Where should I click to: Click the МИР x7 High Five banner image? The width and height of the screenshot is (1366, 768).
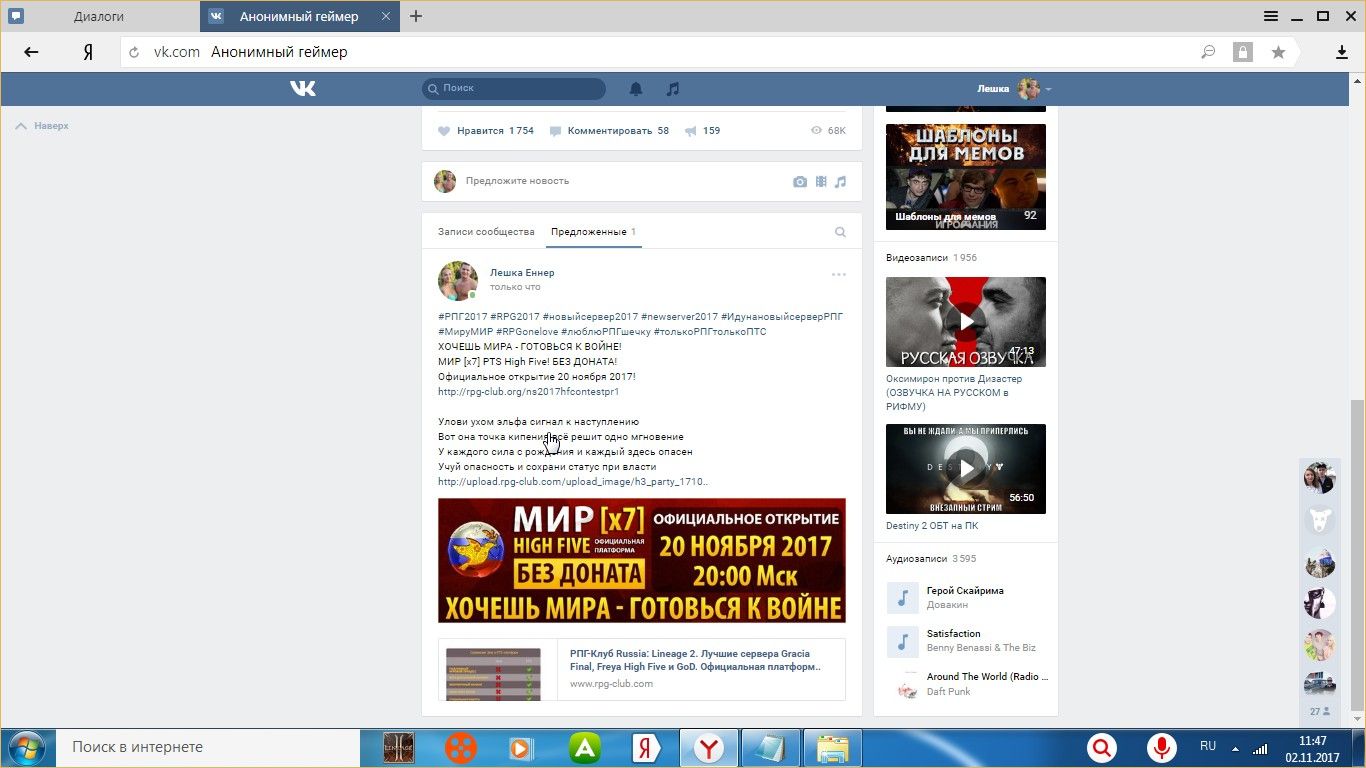pyautogui.click(x=642, y=561)
